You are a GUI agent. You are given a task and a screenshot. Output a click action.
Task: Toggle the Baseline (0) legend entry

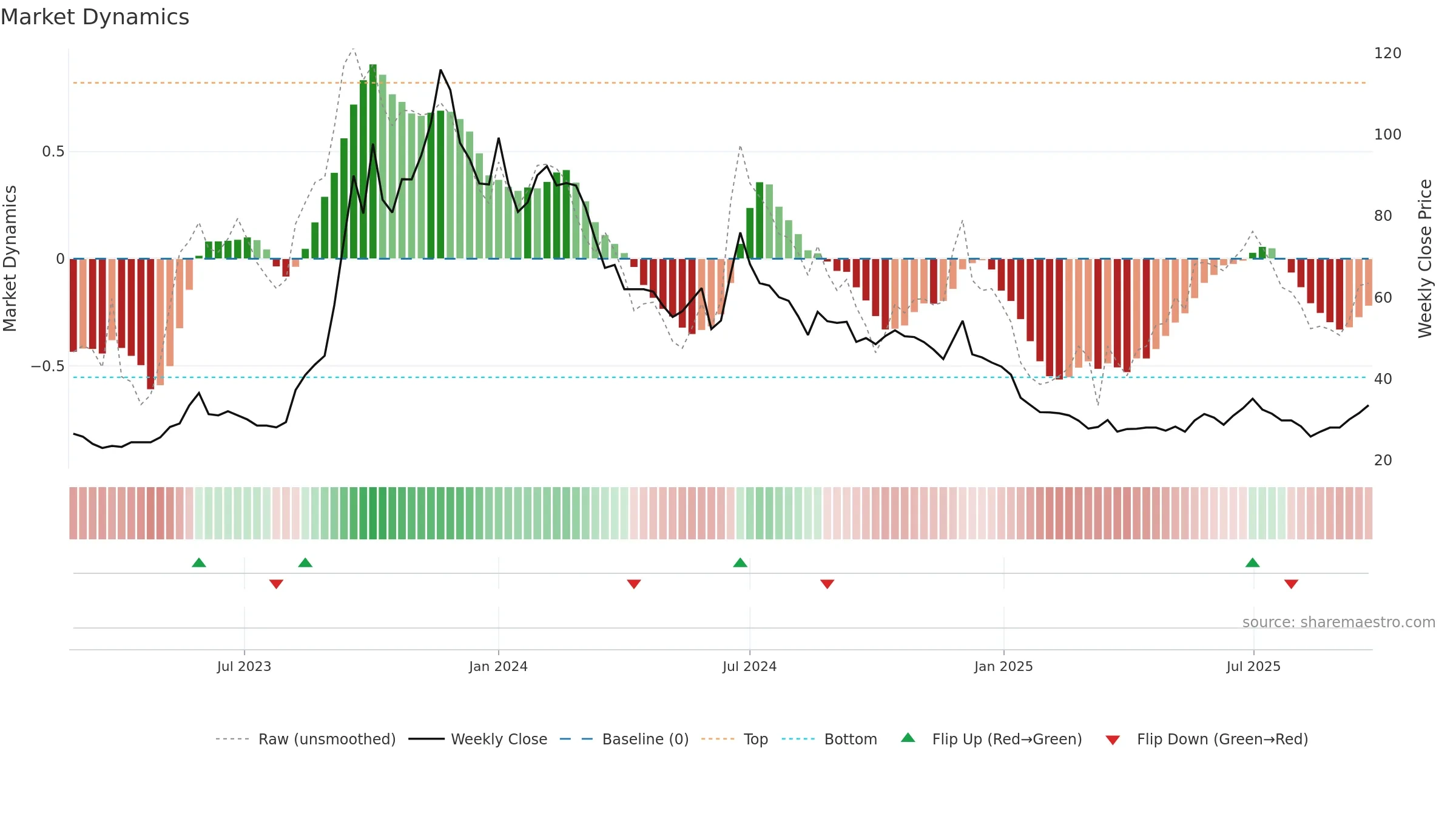point(624,739)
